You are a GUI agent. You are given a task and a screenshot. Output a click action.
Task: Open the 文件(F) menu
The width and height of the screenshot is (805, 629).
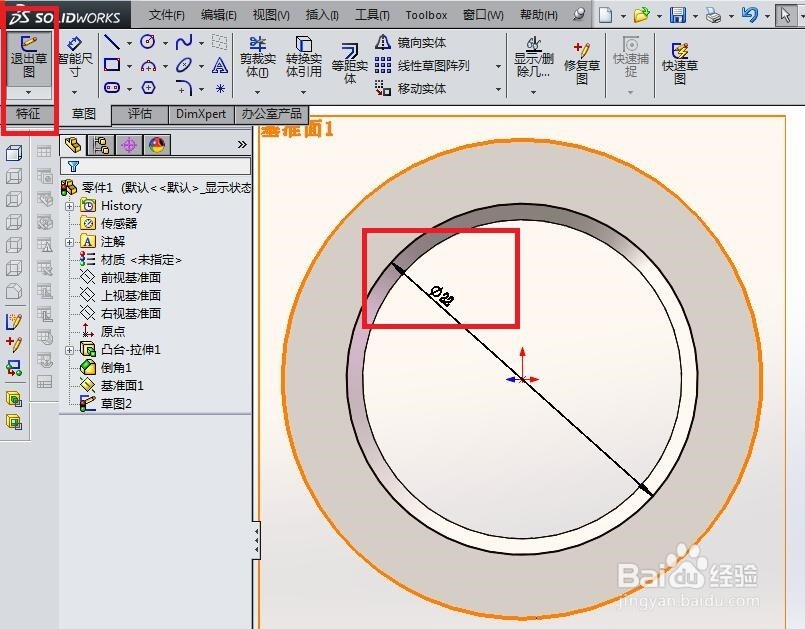167,15
